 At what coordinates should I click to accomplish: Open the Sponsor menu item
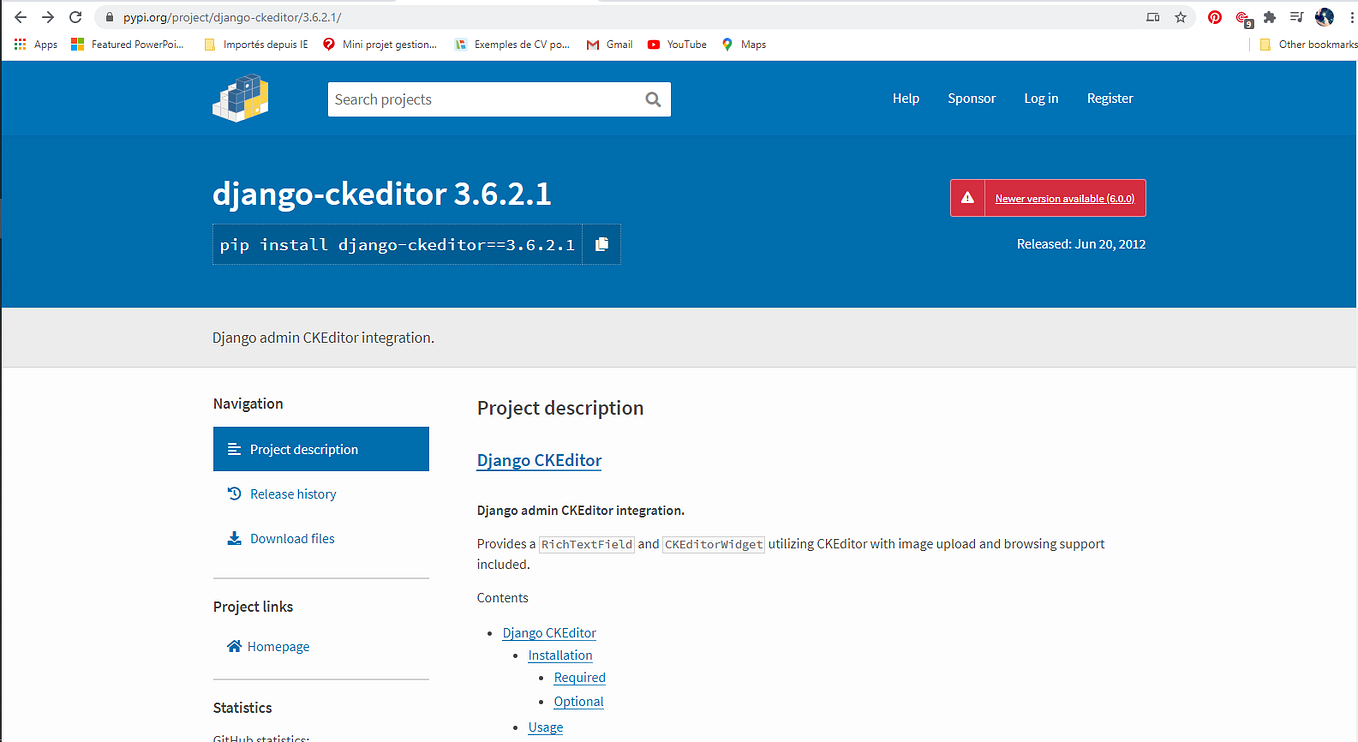(971, 98)
